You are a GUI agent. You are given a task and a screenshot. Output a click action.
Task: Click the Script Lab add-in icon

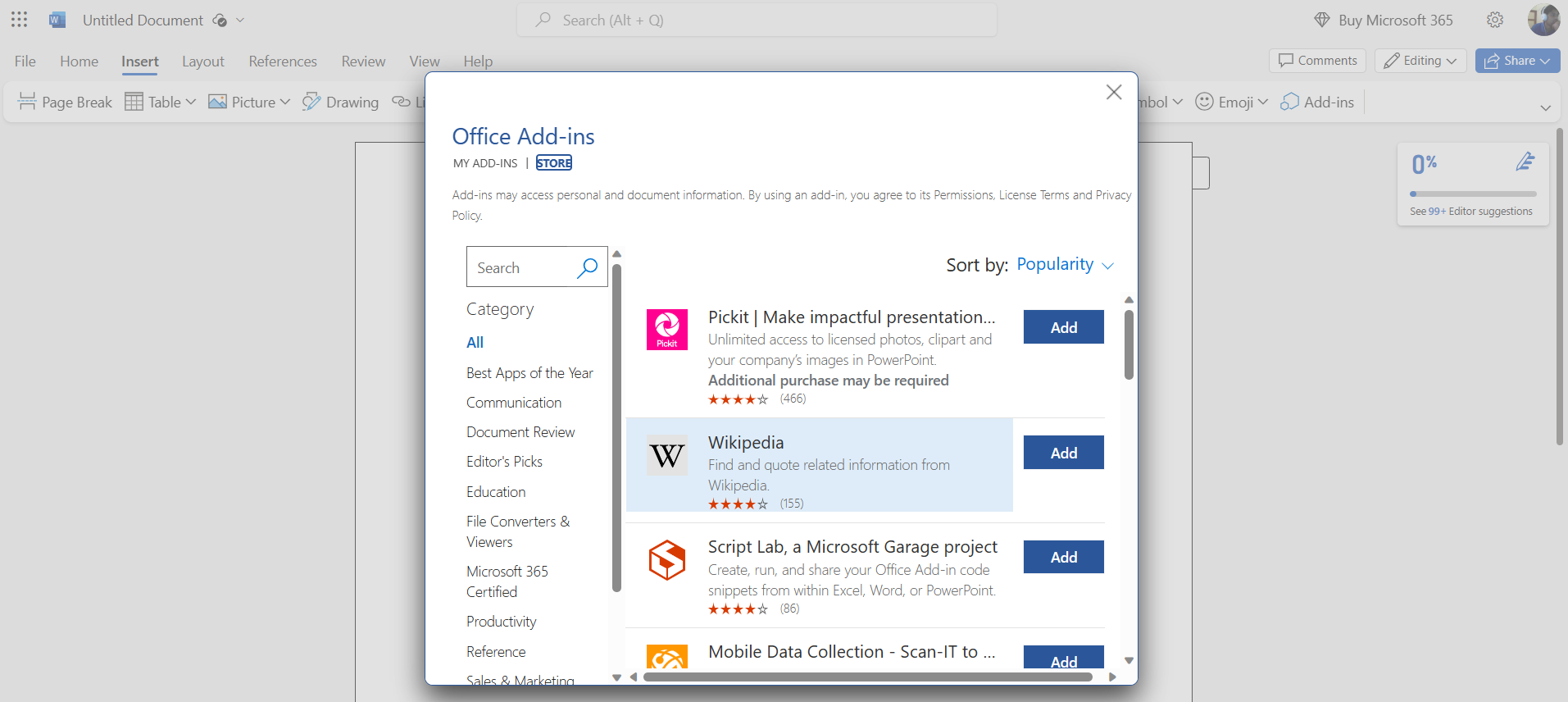[666, 560]
